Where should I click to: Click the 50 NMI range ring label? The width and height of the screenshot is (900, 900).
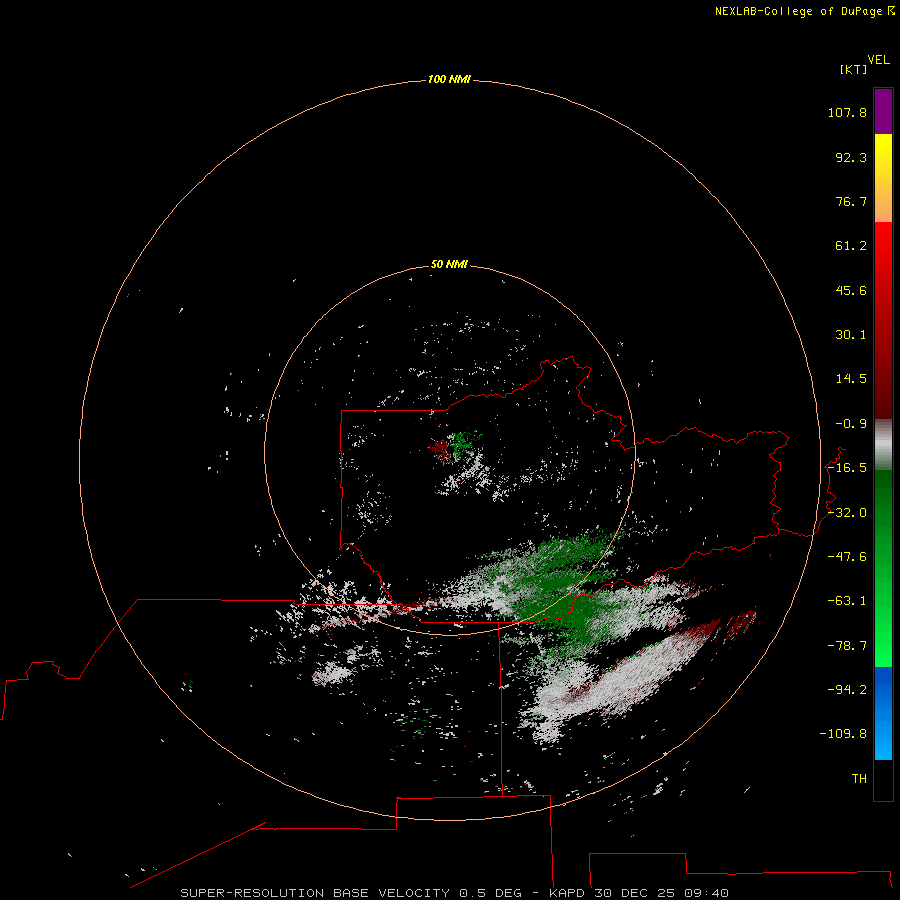tap(449, 264)
